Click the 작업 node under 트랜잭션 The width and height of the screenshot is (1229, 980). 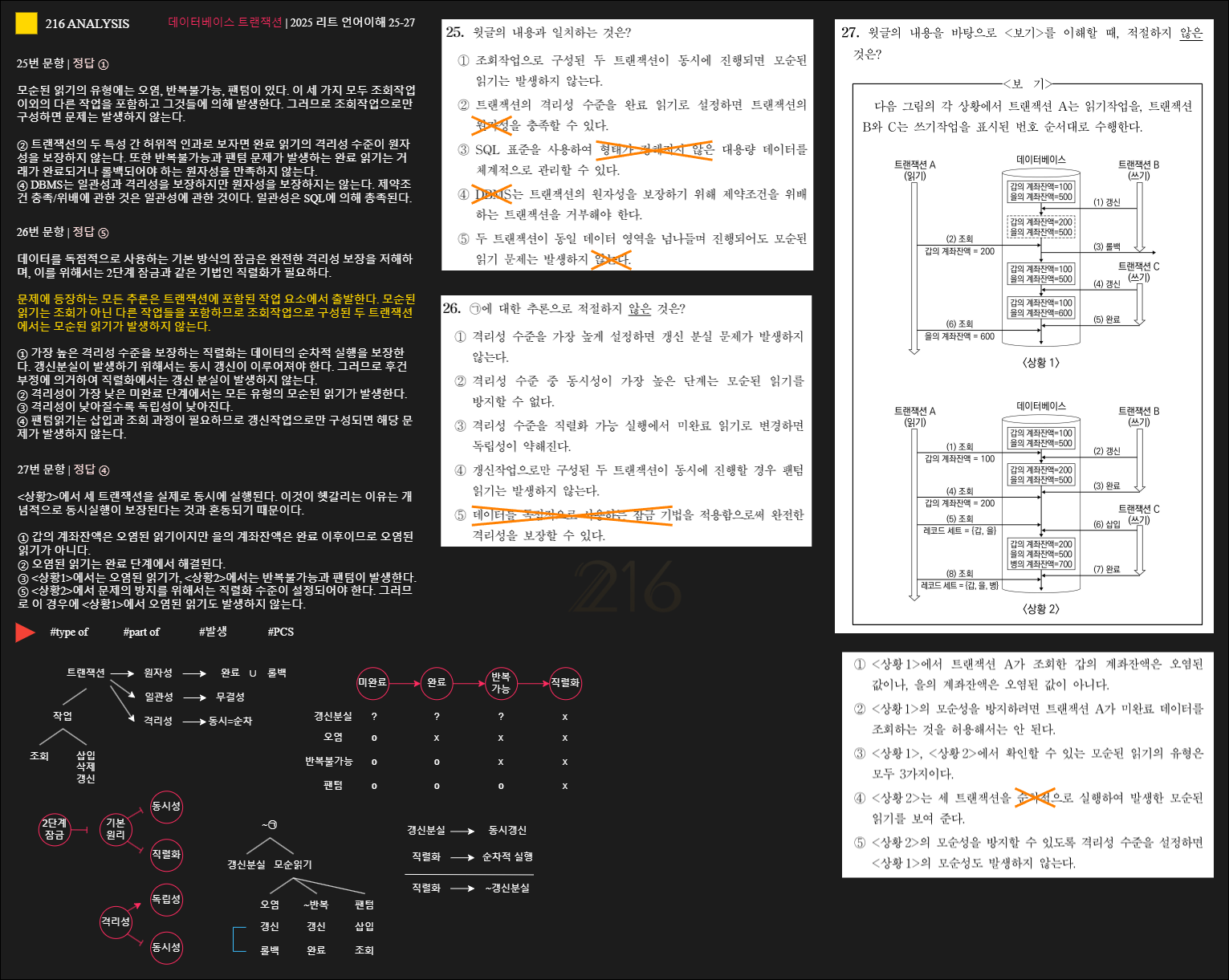click(x=63, y=716)
